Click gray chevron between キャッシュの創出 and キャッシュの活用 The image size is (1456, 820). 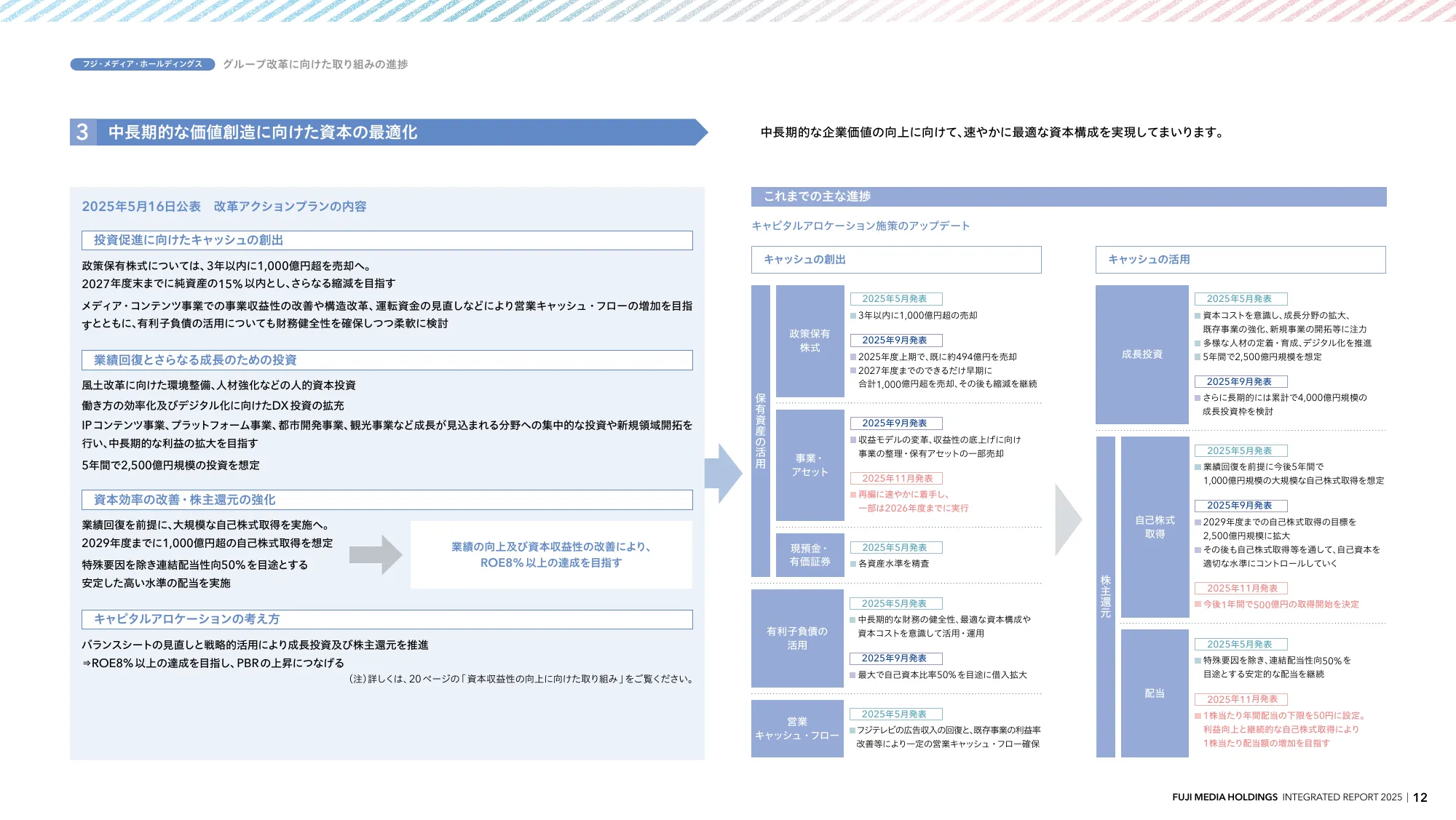click(1068, 520)
